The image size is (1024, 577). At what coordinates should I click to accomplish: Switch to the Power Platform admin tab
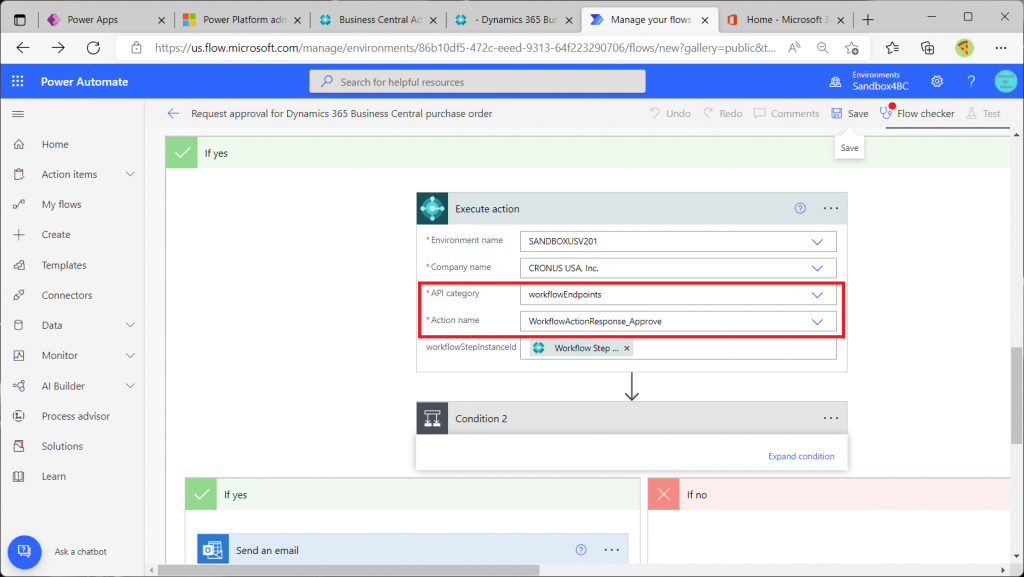click(x=242, y=20)
